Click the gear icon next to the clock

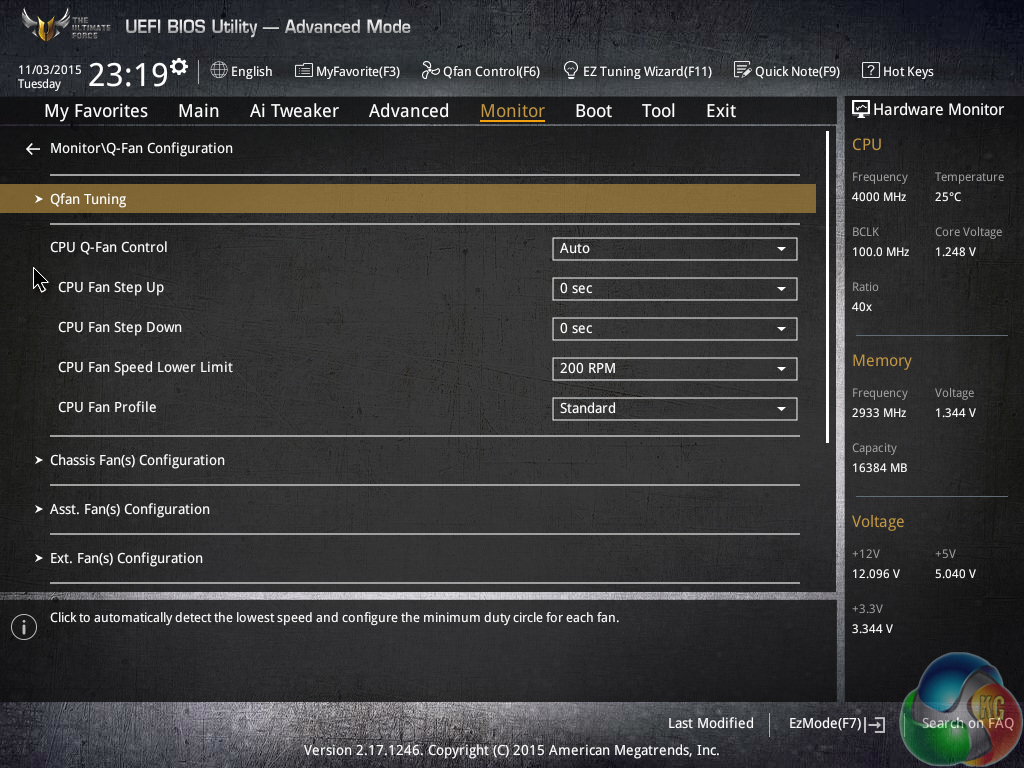179,67
